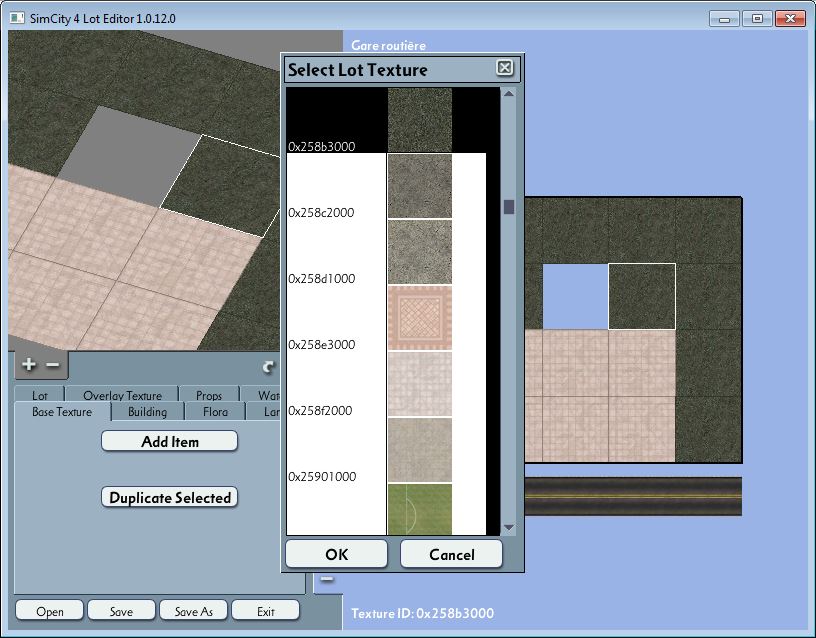Click the texture list scroll up arrow
Viewport: 816px width, 638px height.
click(x=509, y=94)
